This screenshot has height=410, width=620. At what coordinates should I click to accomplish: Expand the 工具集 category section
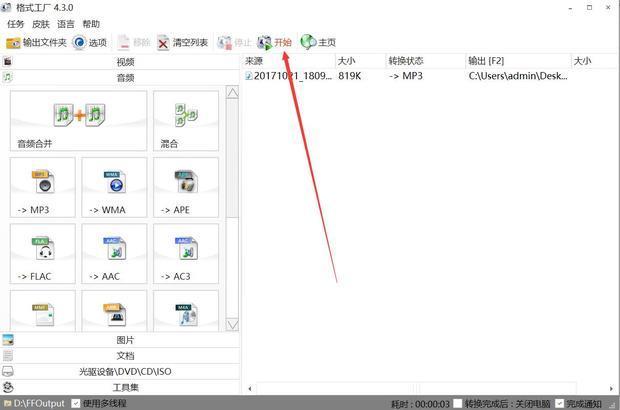point(125,387)
